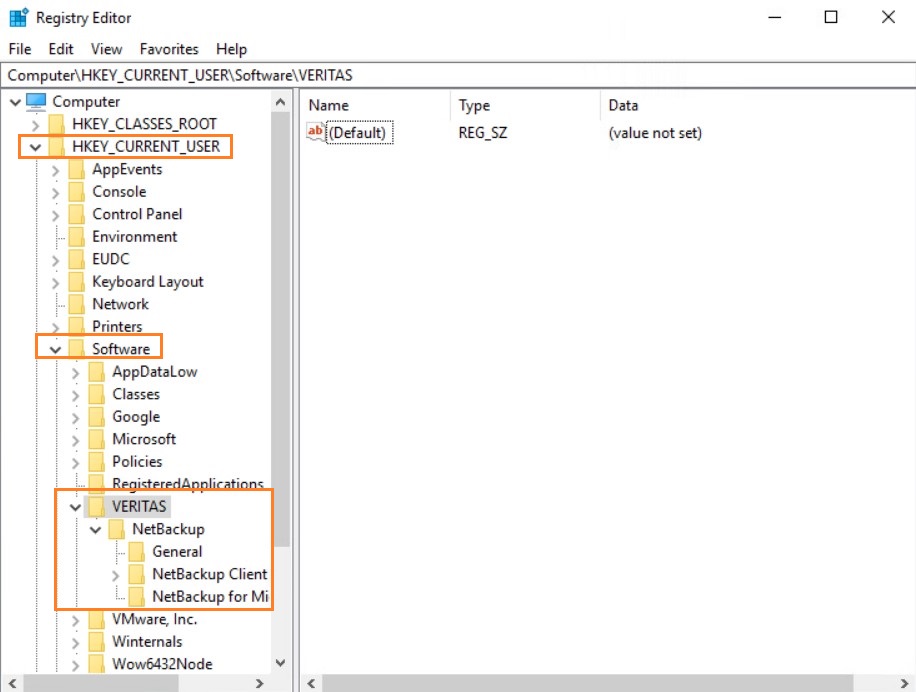This screenshot has height=692, width=916.
Task: Click the Console folder icon
Action: click(x=77, y=192)
